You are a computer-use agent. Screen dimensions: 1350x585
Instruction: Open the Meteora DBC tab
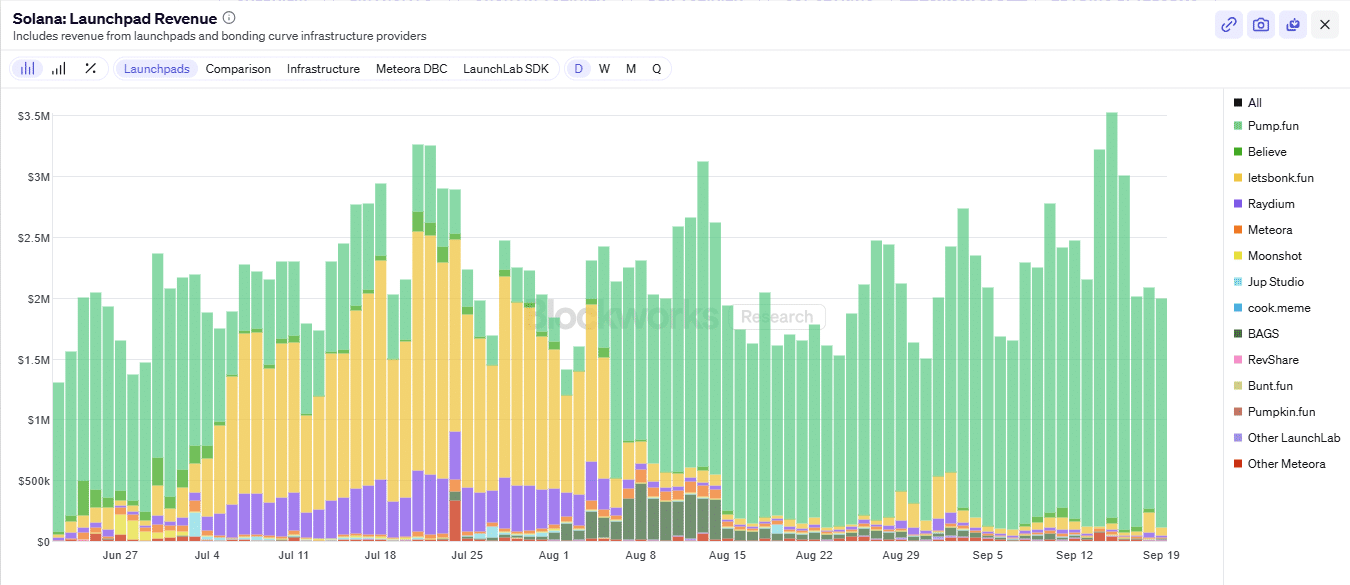(411, 69)
